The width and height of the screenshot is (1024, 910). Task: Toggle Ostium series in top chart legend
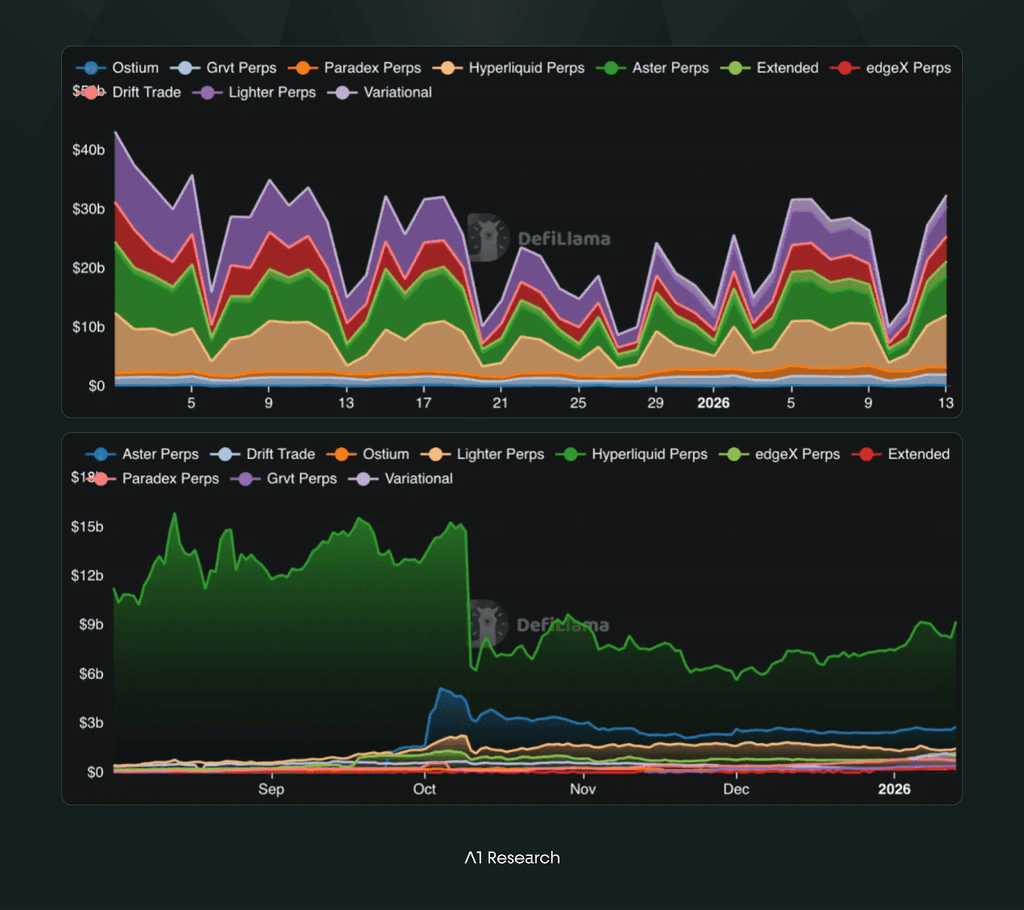118,68
